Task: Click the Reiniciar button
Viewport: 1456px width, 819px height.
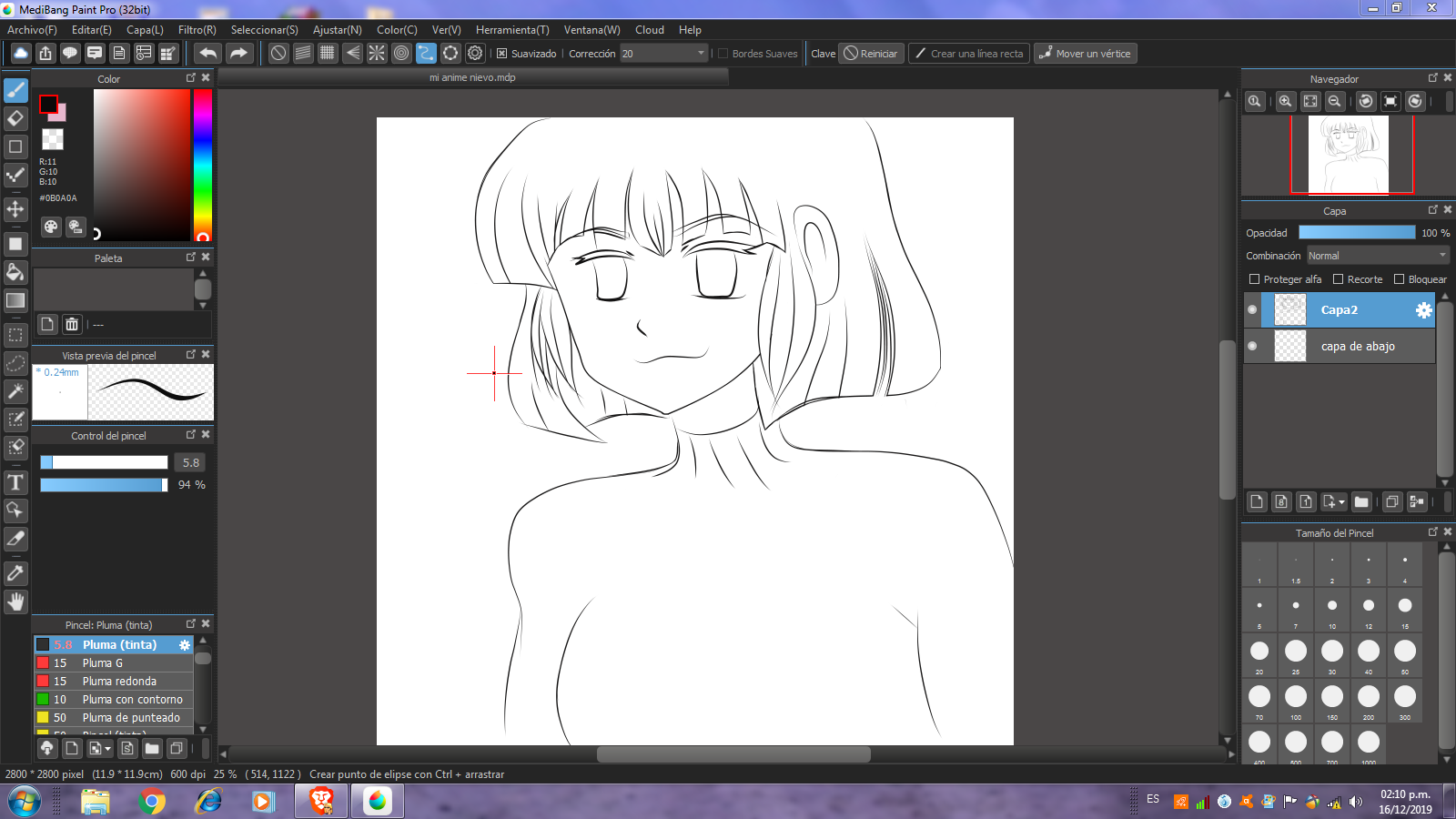Action: (x=871, y=54)
